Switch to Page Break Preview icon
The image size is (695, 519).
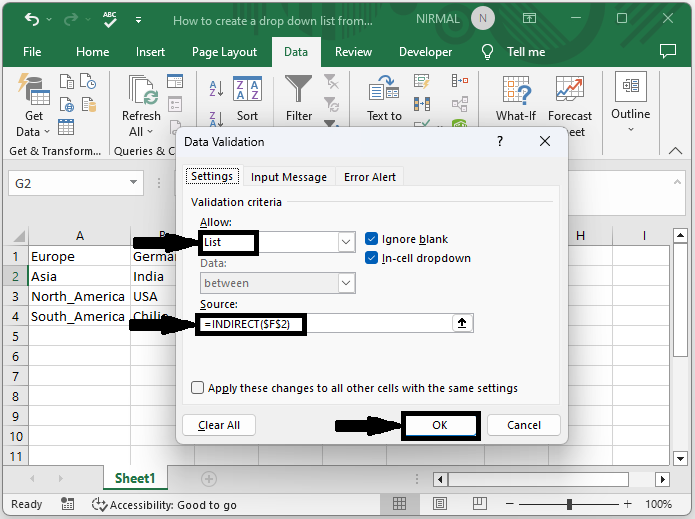pos(480,503)
